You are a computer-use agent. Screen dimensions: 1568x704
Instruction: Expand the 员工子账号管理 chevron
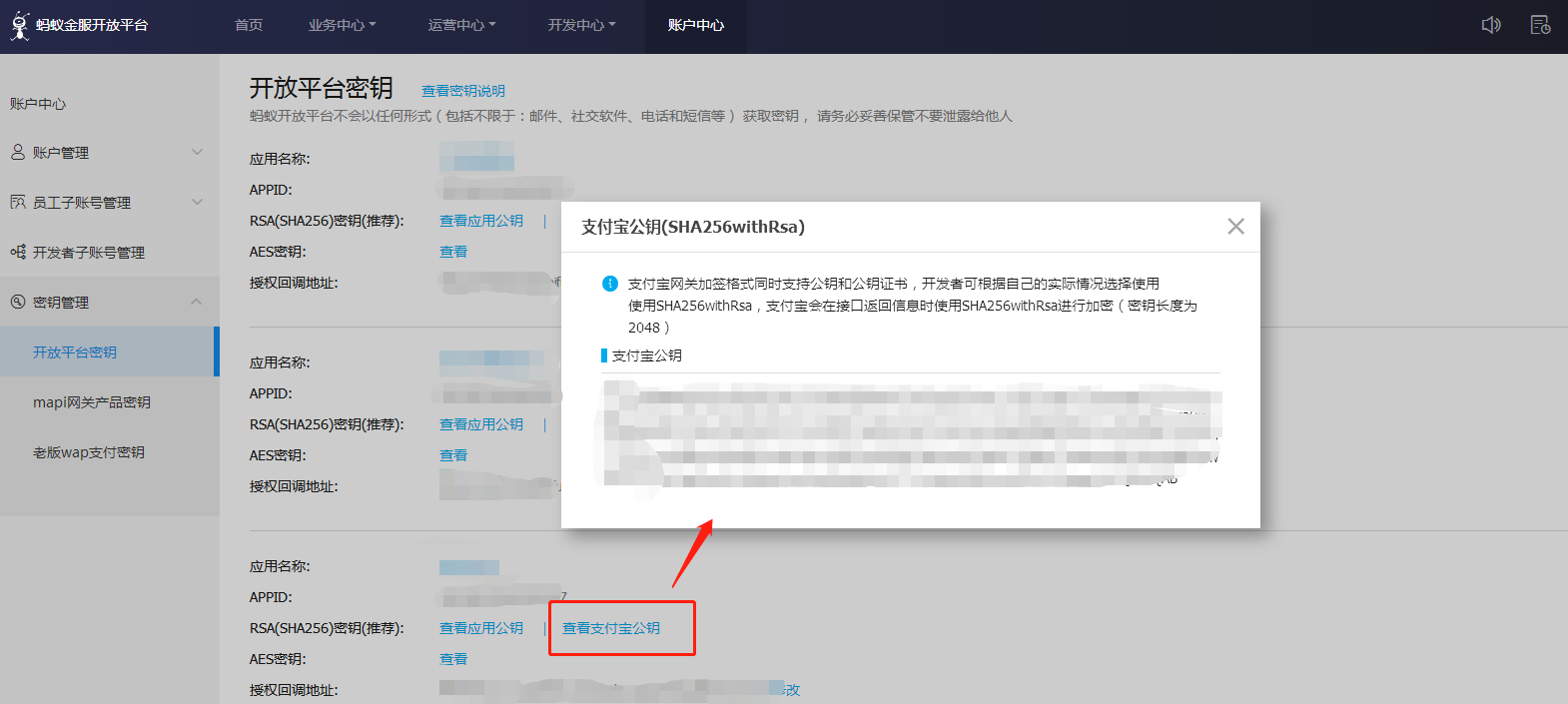click(197, 202)
